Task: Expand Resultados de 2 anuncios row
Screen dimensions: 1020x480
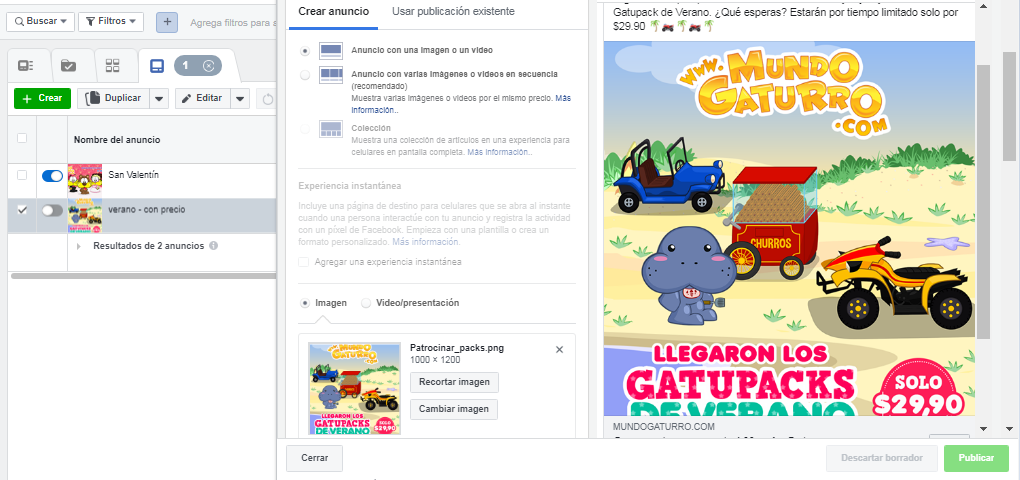Action: [79, 247]
